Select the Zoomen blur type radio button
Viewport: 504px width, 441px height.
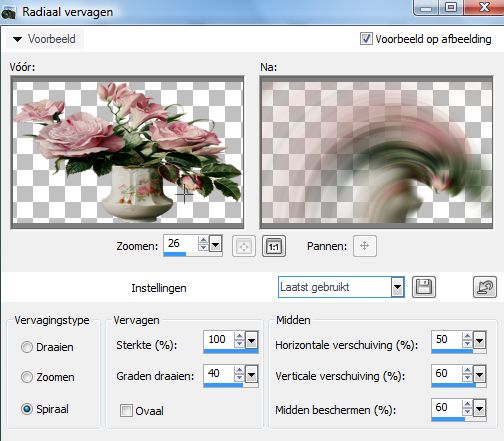point(27,377)
